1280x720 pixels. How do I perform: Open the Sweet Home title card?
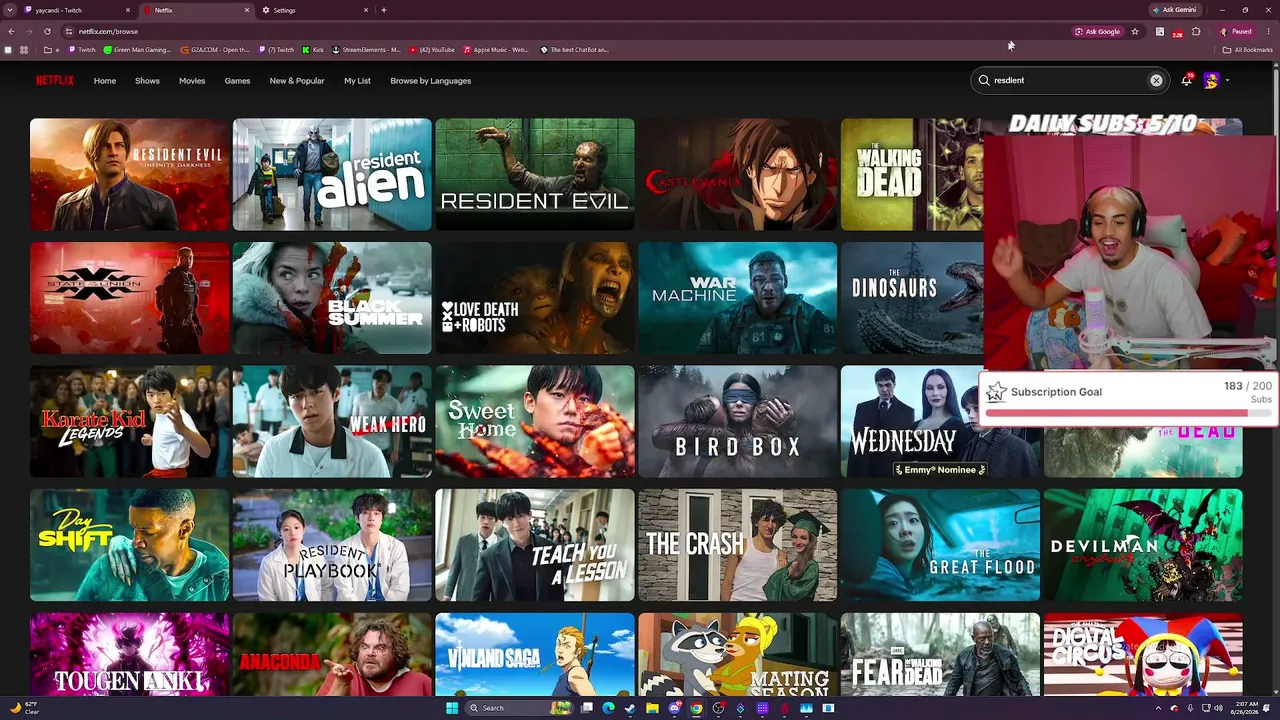(535, 421)
